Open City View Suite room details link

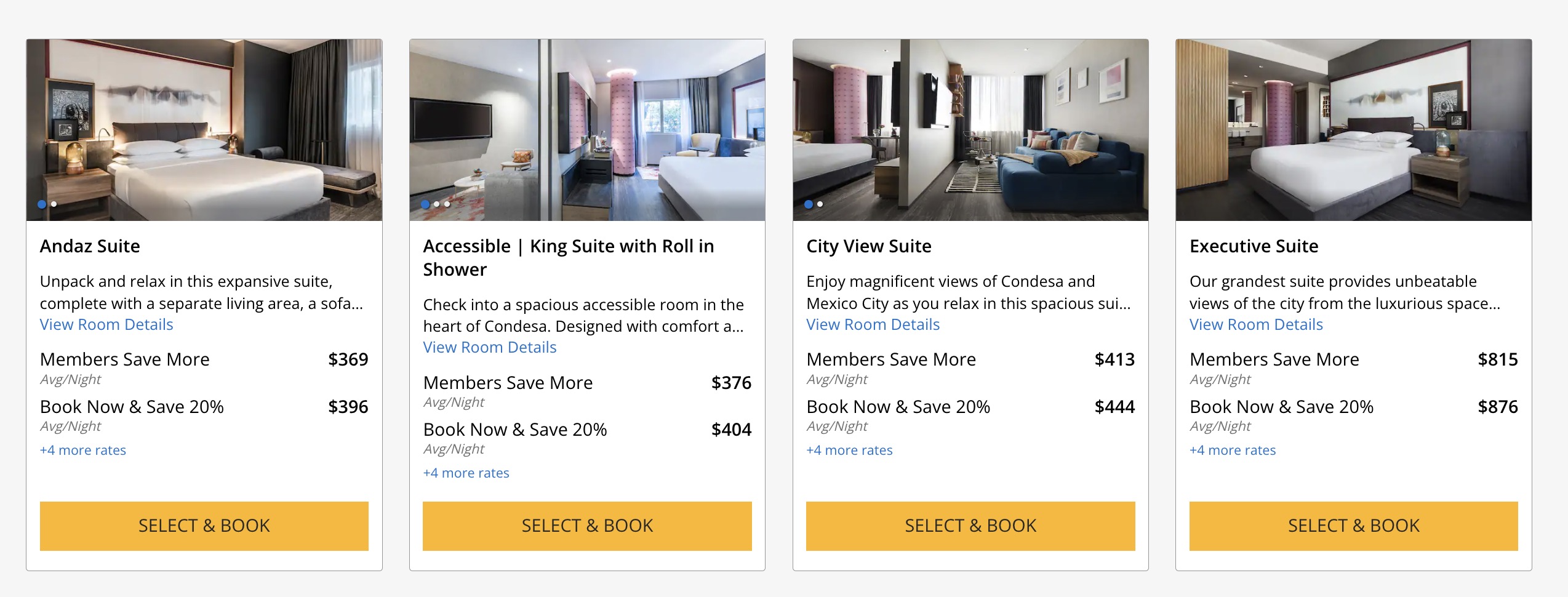click(873, 324)
